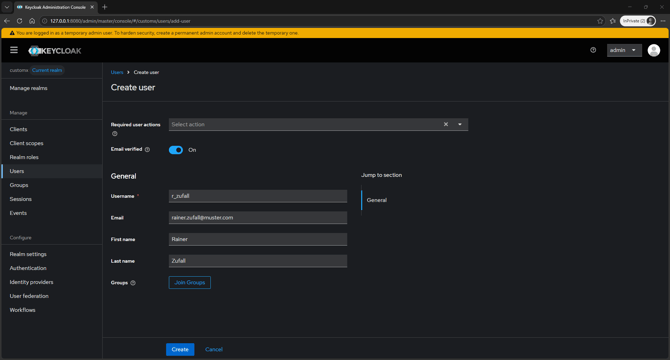This screenshot has height=360, width=670.
Task: Click help icon beside Email verified
Action: (147, 149)
